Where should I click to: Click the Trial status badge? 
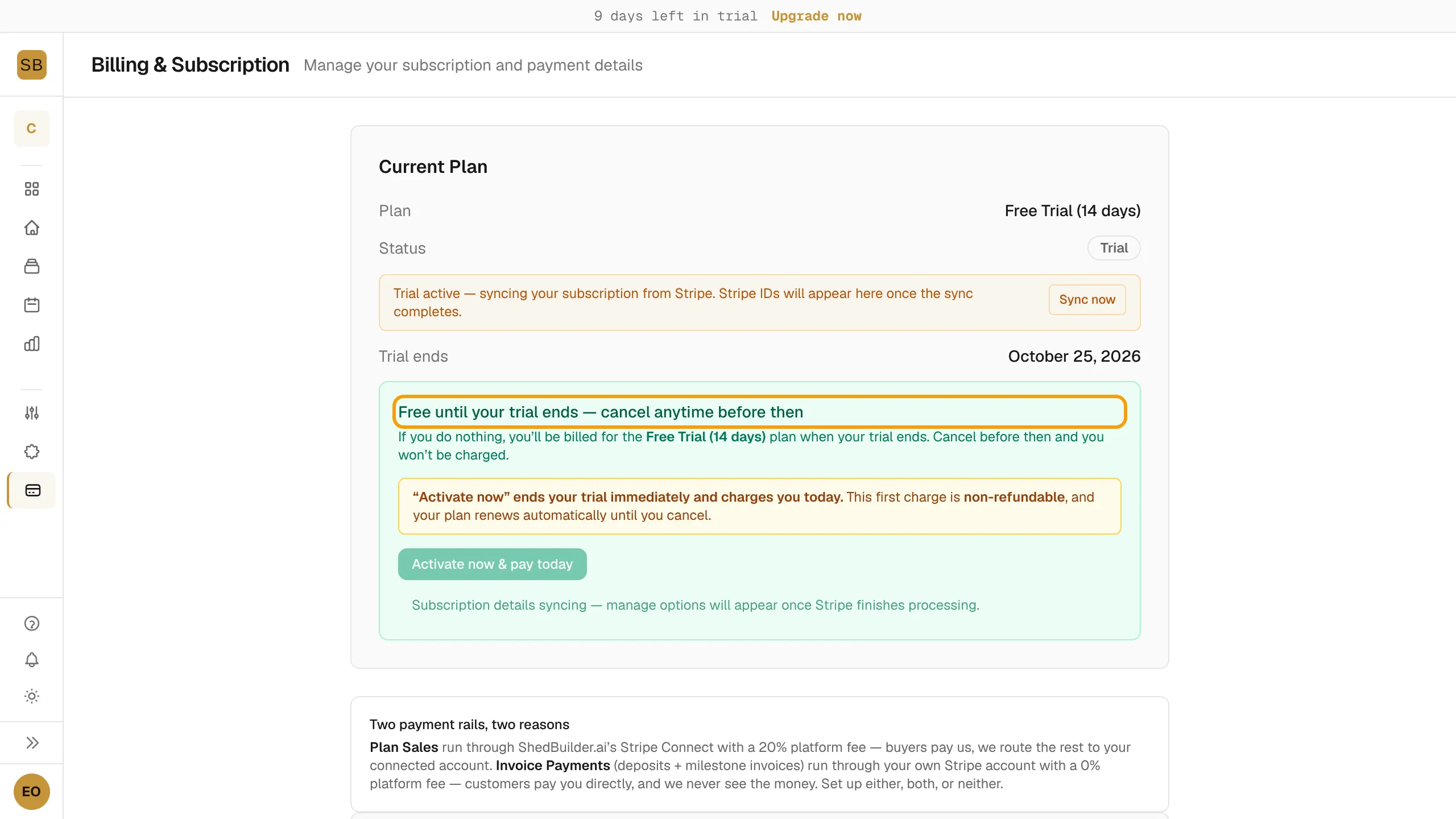1114,248
